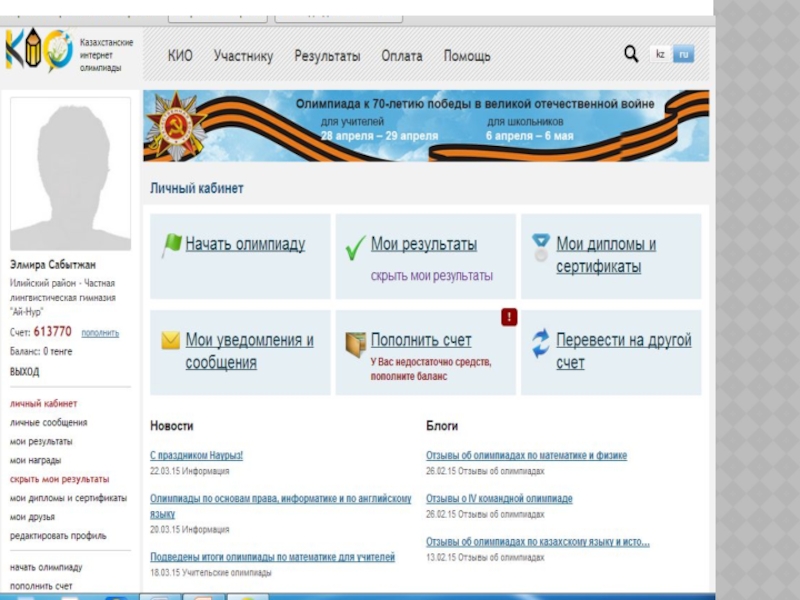800x600 pixels.
Task: Click the Блоги heading
Action: click(x=442, y=426)
